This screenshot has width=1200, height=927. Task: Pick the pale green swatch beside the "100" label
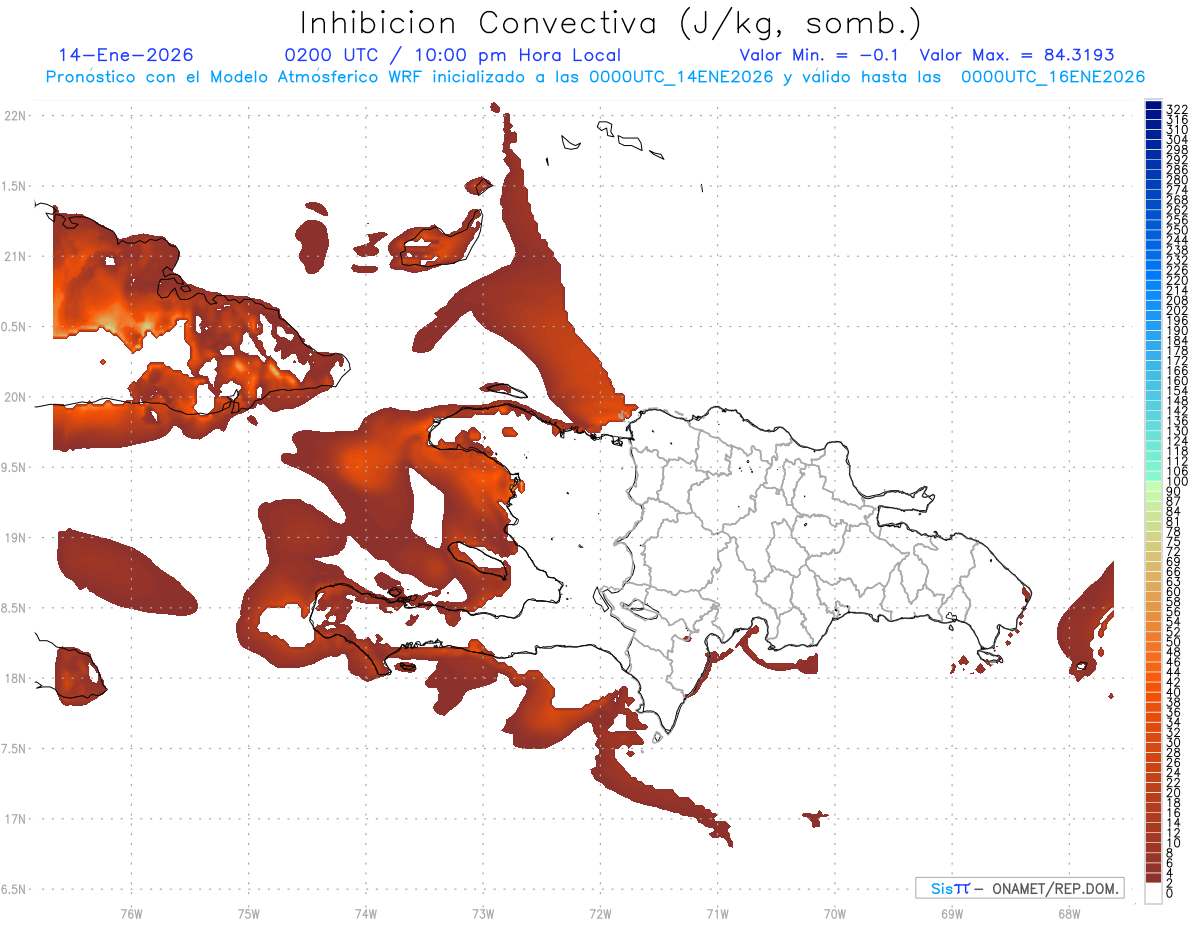(x=1153, y=486)
